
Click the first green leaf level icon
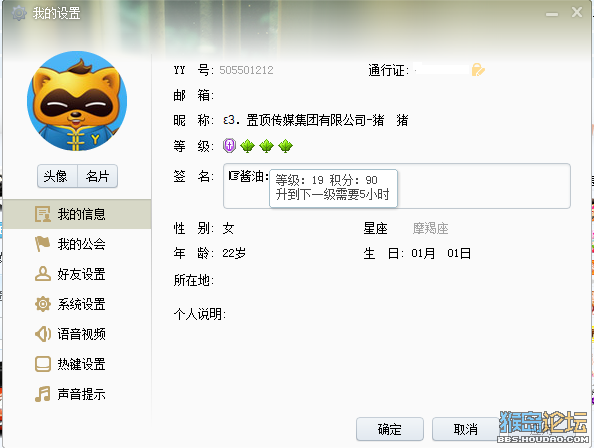[x=247, y=145]
